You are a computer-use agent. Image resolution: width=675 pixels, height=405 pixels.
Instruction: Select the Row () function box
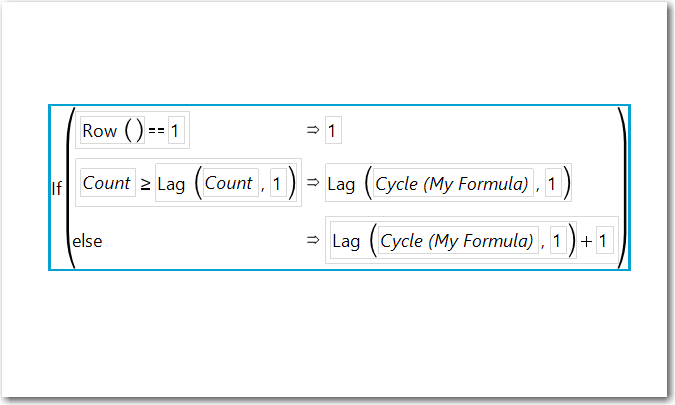tap(112, 130)
